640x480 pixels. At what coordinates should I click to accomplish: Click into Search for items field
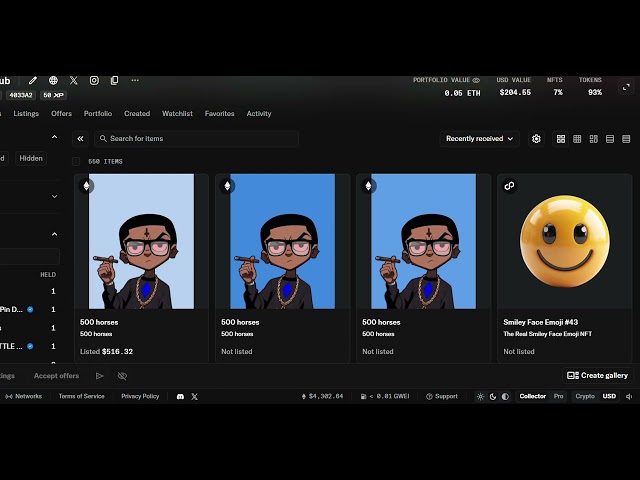point(196,139)
